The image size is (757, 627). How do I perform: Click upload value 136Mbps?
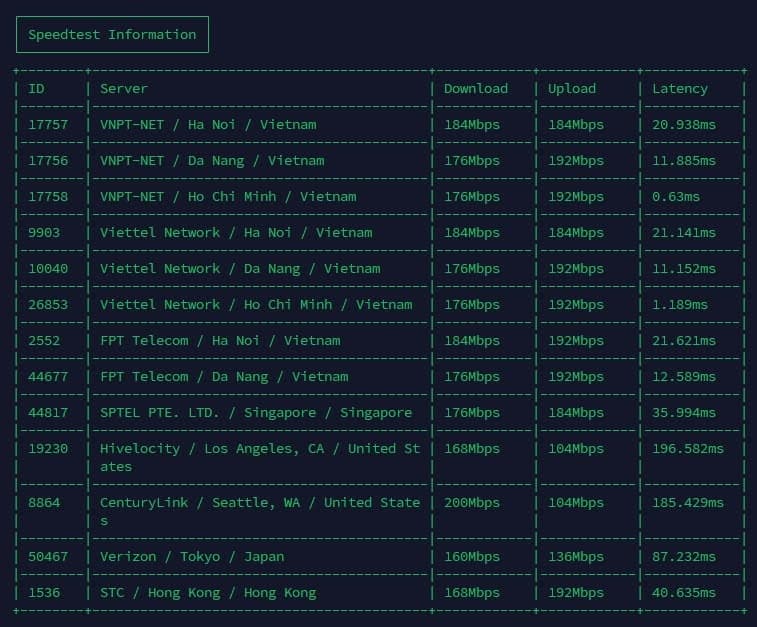pos(575,557)
